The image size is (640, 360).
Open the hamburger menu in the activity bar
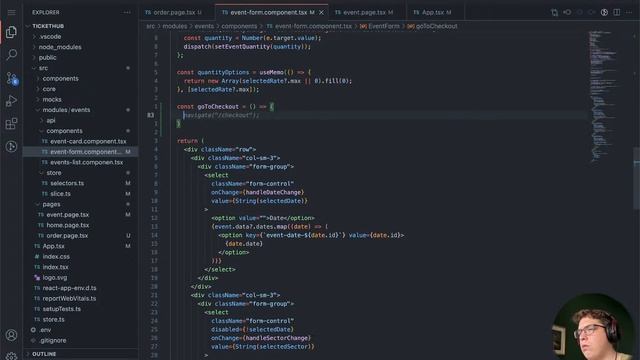tap(11, 12)
